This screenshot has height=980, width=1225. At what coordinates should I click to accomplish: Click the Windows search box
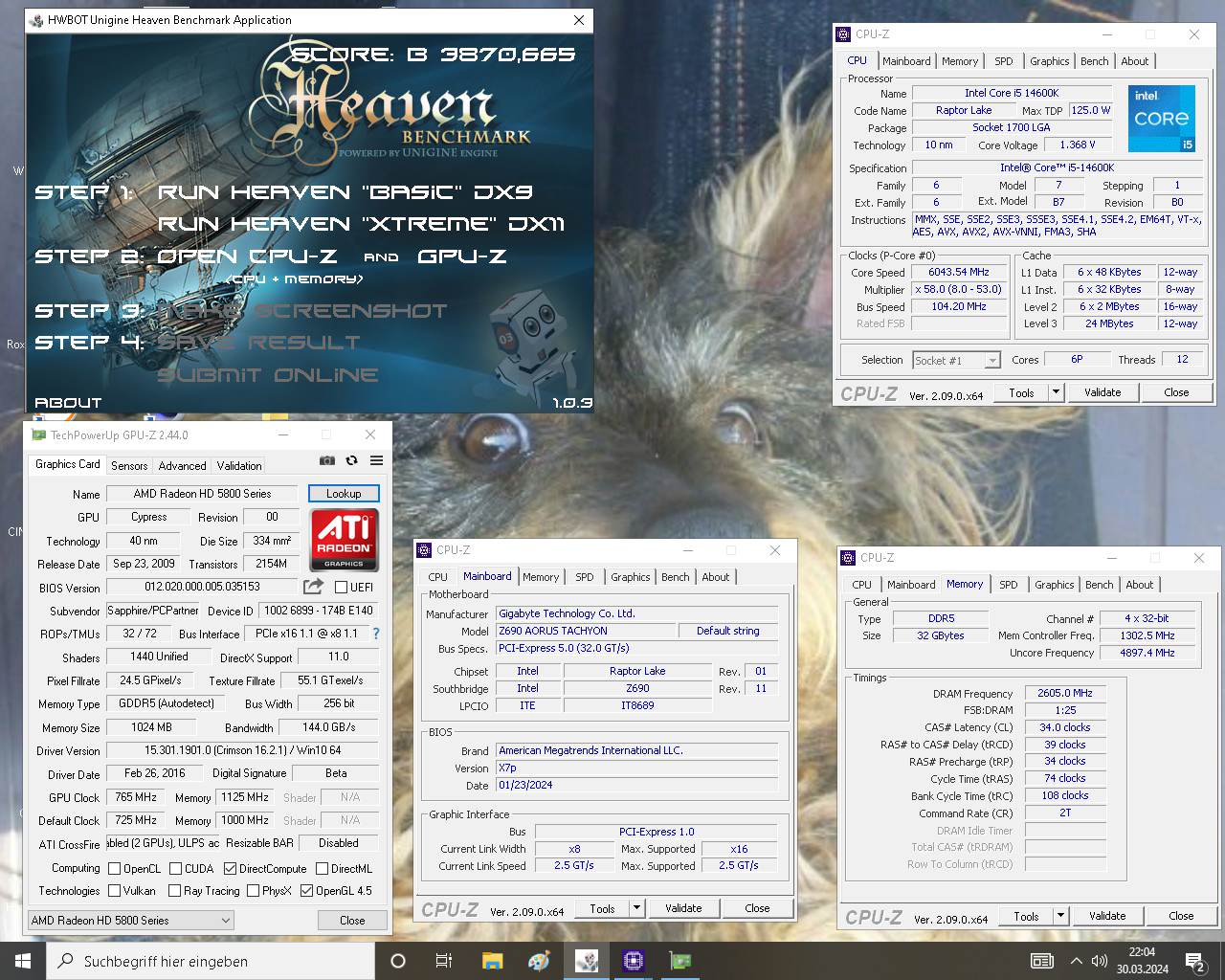coord(211,961)
